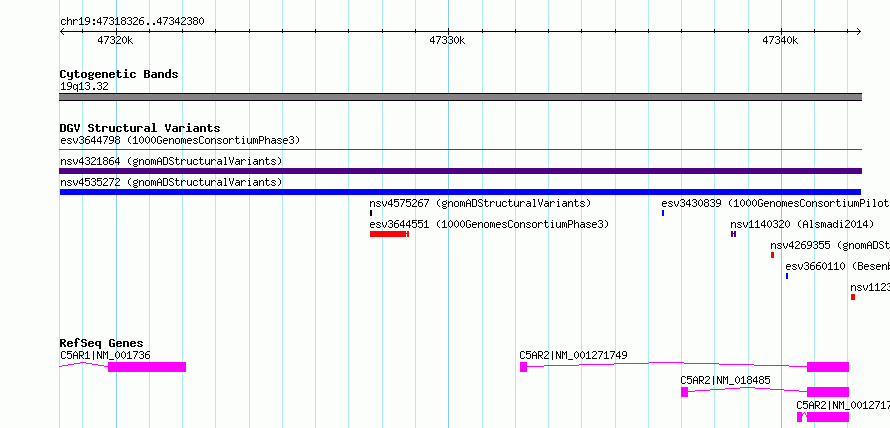The height and width of the screenshot is (428, 890).
Task: Click the right arrow of the ruler
Action: click(859, 31)
